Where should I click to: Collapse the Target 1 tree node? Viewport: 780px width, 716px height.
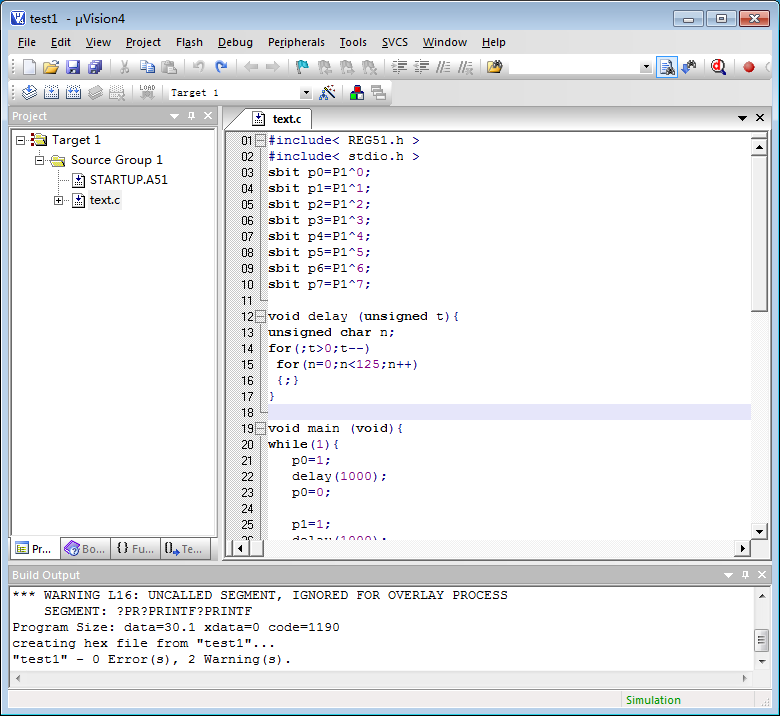[x=20, y=140]
